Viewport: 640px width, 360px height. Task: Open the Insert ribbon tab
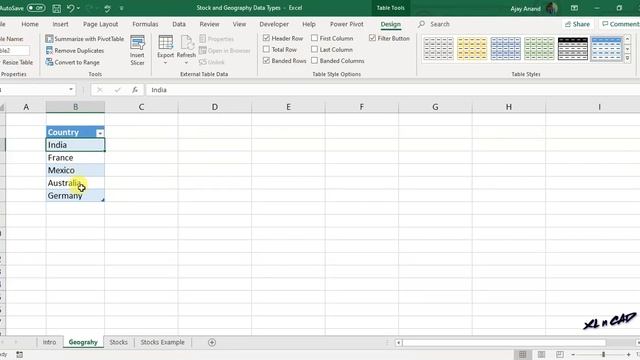click(x=60, y=24)
